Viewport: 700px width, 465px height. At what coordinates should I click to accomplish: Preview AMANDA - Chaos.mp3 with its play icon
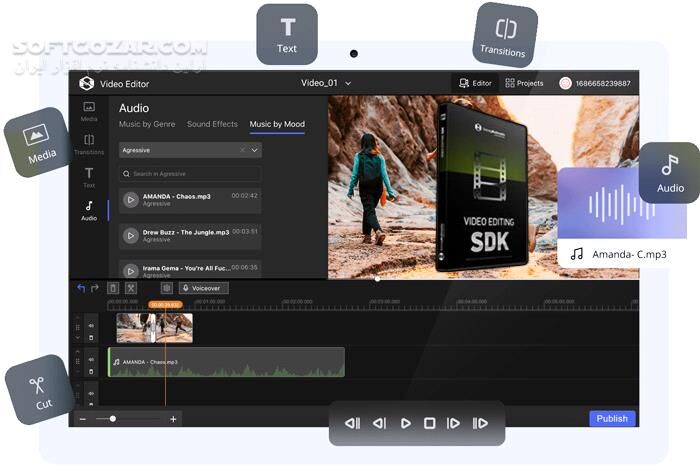130,200
